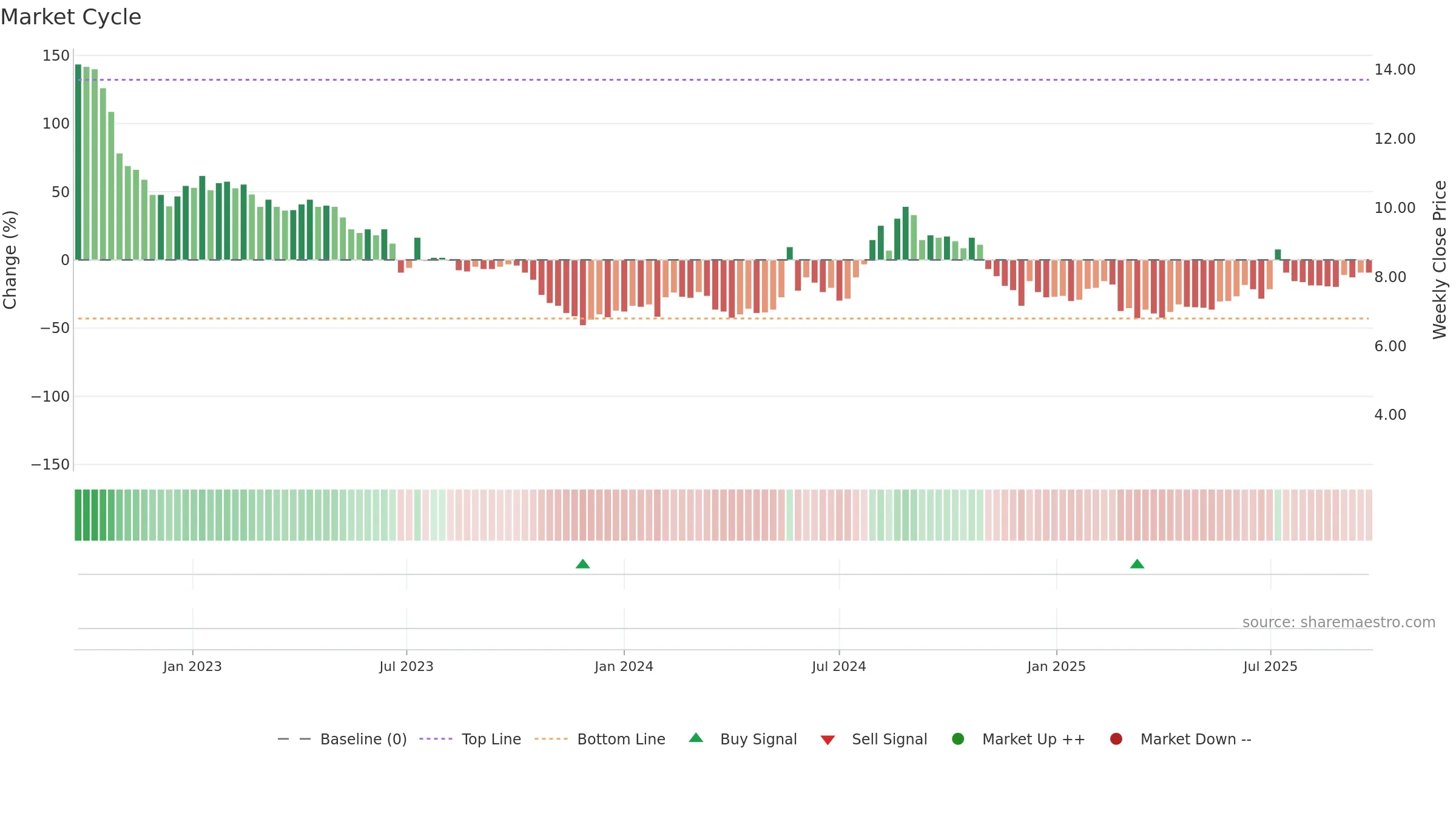Toggle the Sell Signal legend entry
The width and height of the screenshot is (1456, 819).
tap(874, 739)
